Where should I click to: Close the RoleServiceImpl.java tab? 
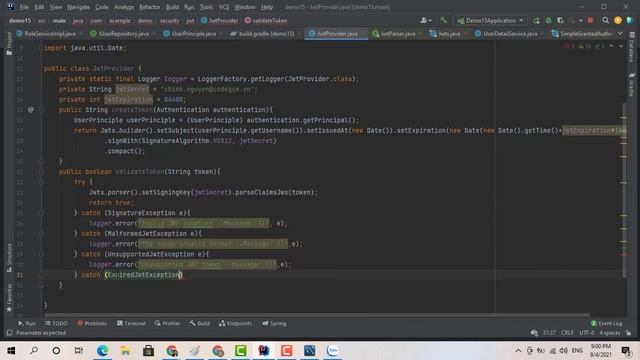pos(80,34)
